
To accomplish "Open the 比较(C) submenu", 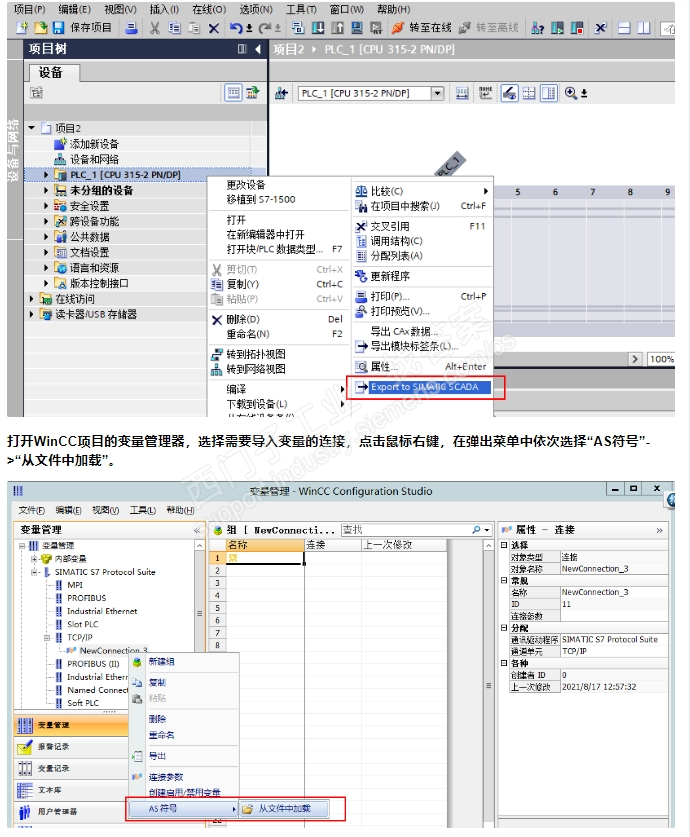I will [422, 191].
